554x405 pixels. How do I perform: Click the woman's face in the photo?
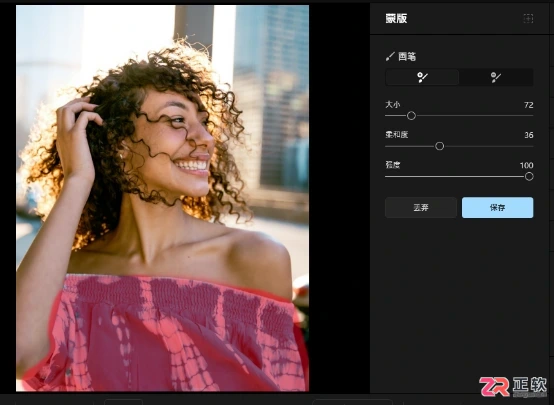point(177,141)
